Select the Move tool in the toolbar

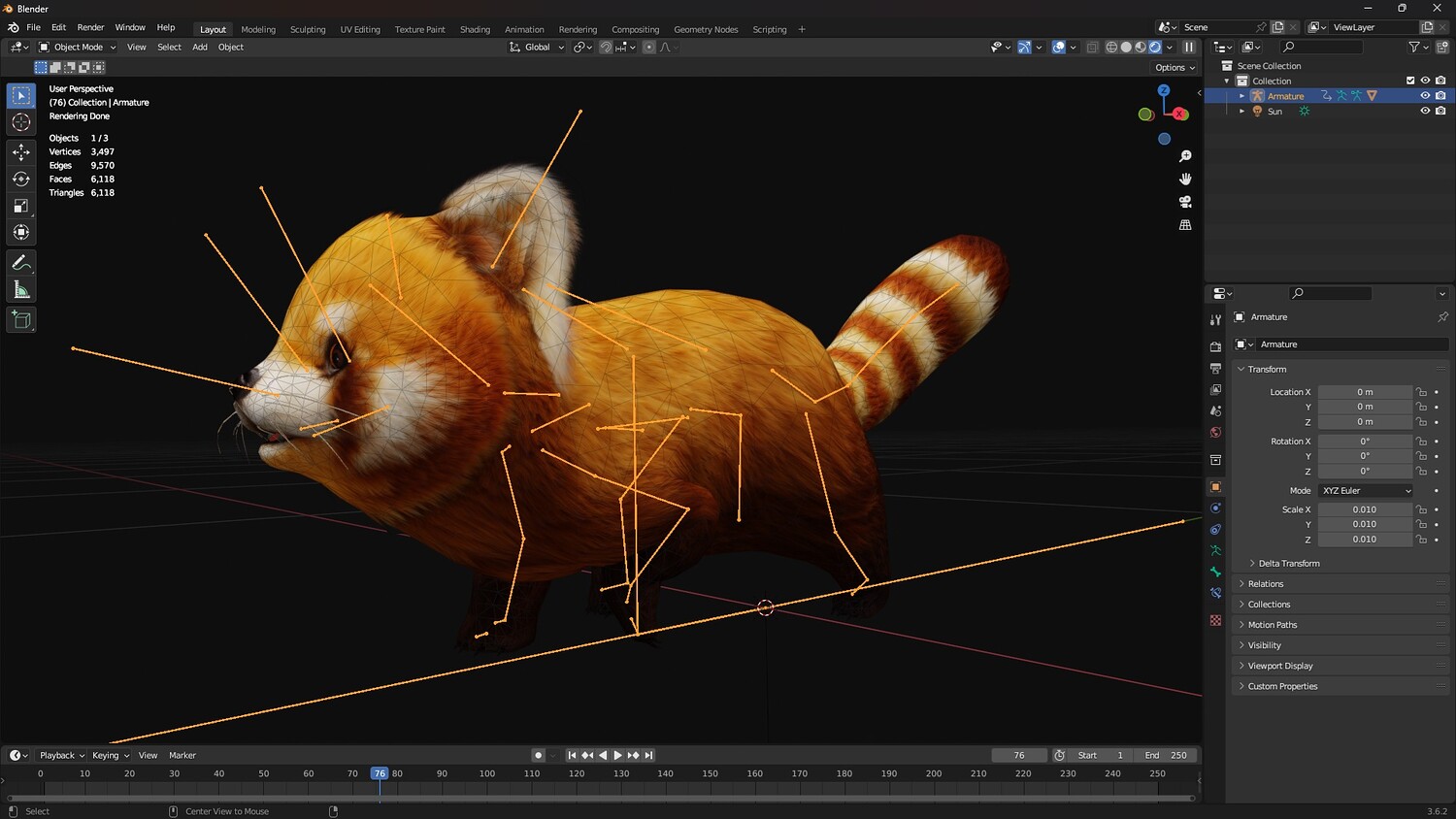coord(21,151)
